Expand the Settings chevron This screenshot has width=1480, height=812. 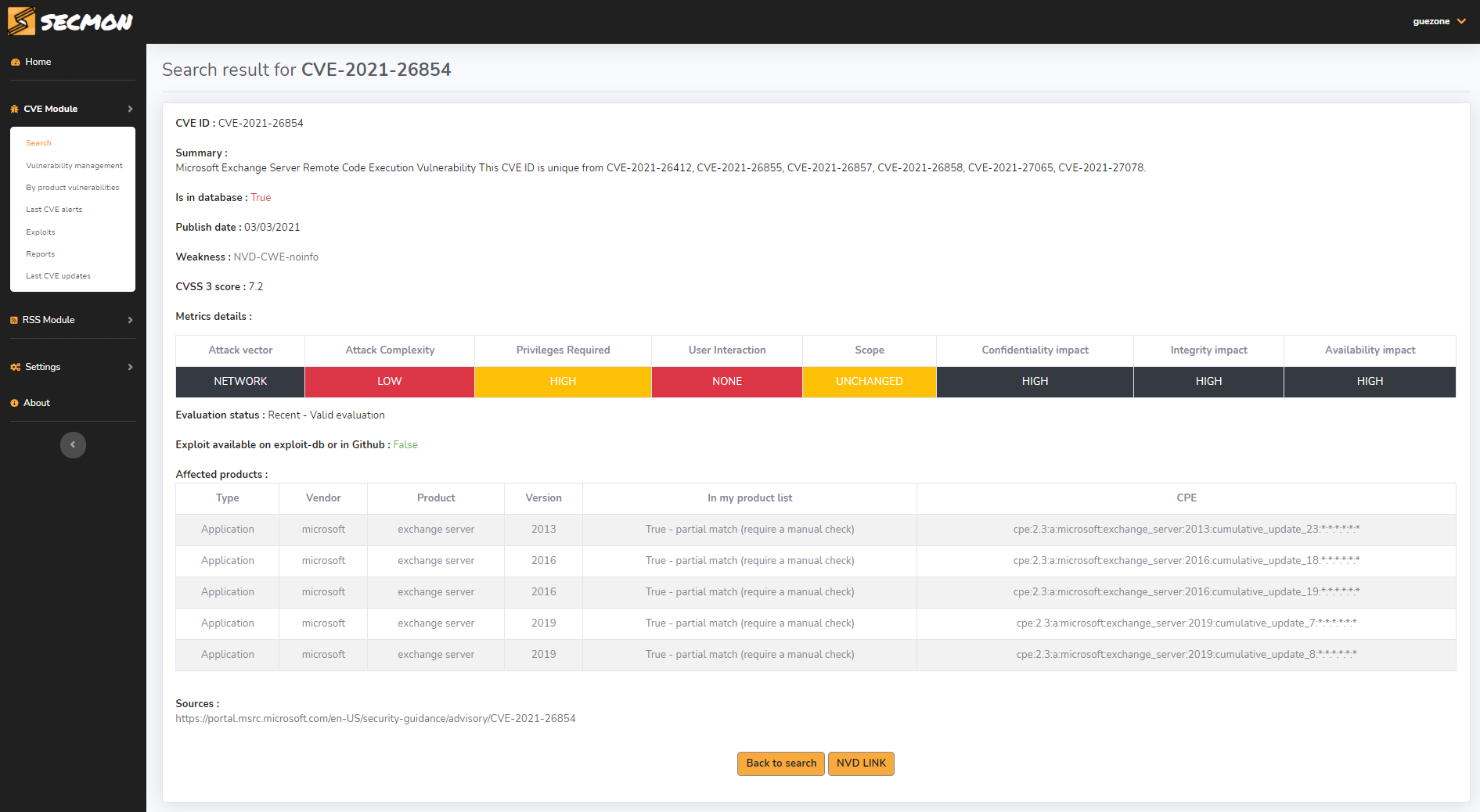pos(130,367)
